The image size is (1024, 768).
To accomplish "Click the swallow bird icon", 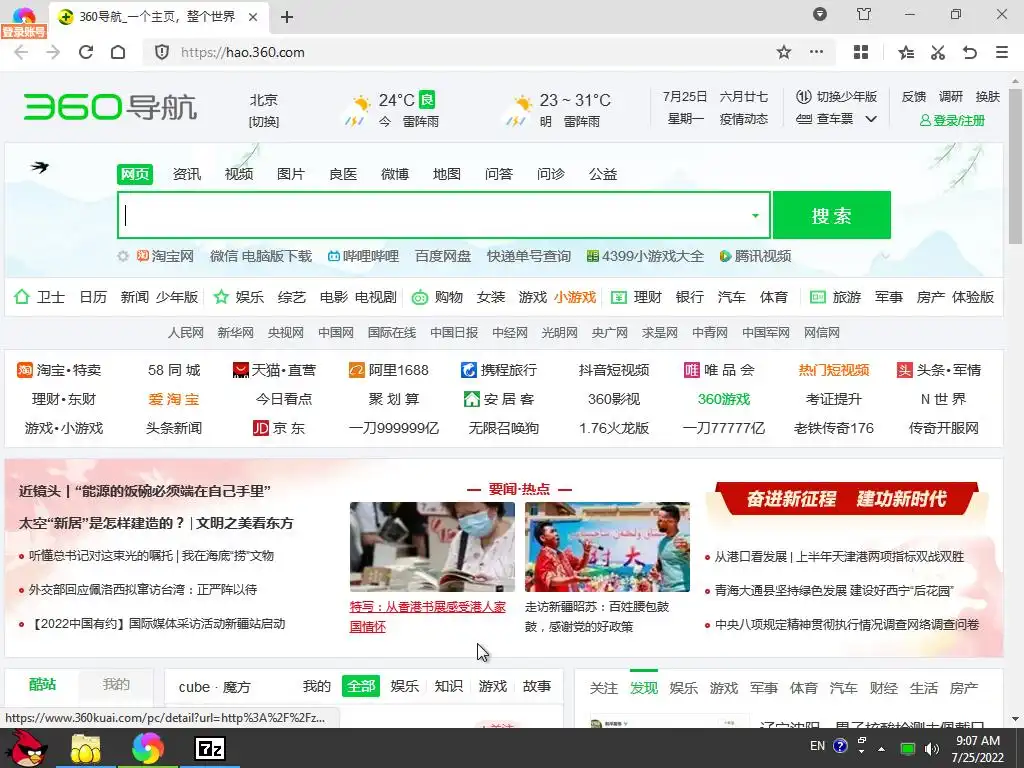I will pos(40,167).
